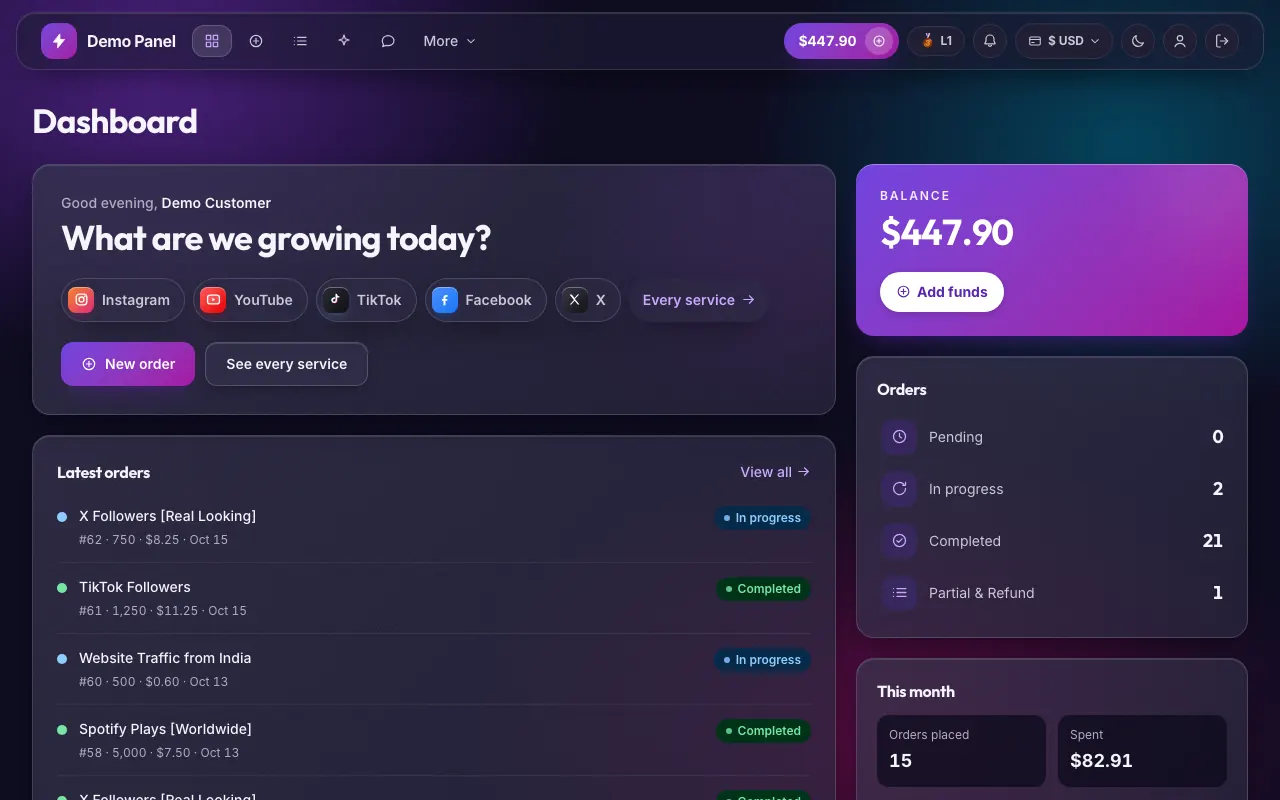The image size is (1280, 800).
Task: Click the checkmark icon beside Completed orders
Action: pyautogui.click(x=899, y=541)
